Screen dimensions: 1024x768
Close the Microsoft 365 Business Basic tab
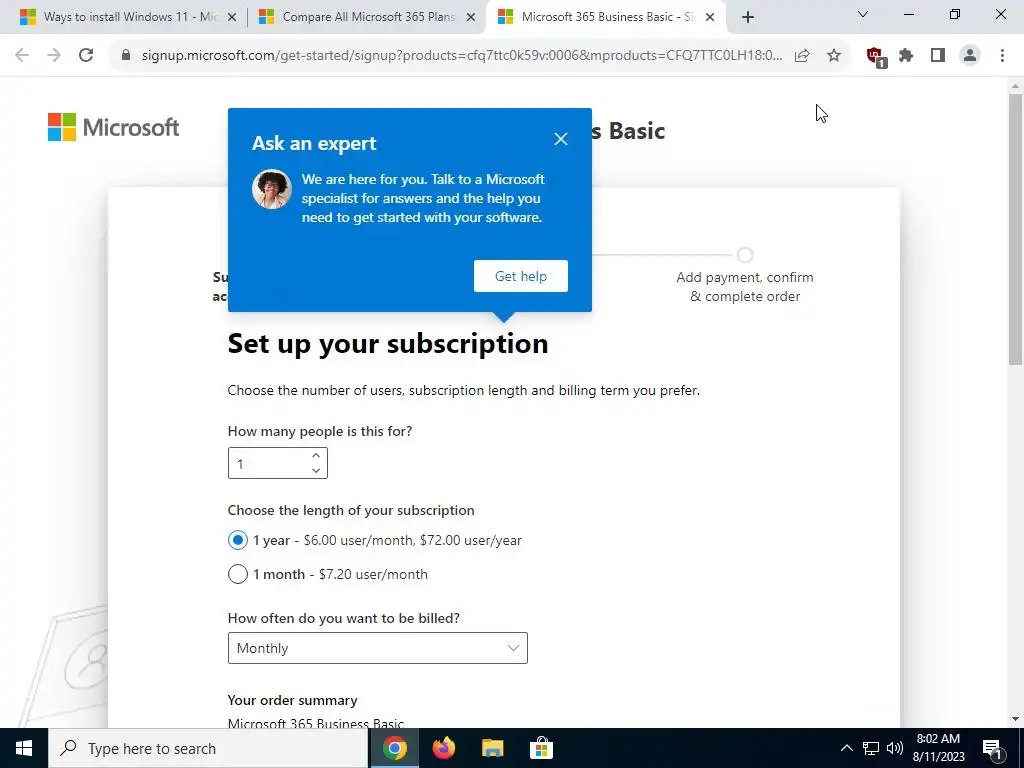[x=710, y=18]
